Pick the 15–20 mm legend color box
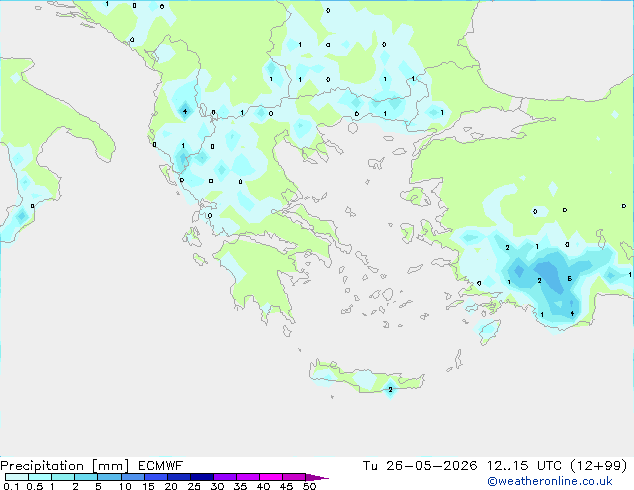Viewport: 634px width, 490px height. (x=156, y=477)
